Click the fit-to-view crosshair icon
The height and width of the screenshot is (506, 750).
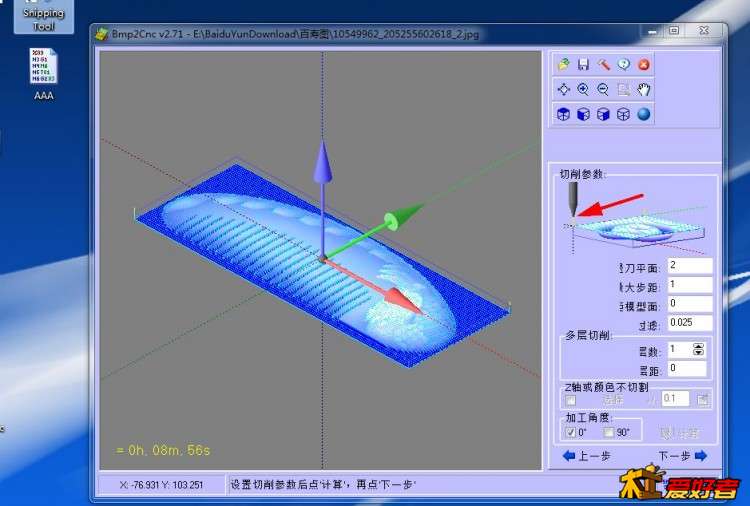click(x=564, y=89)
